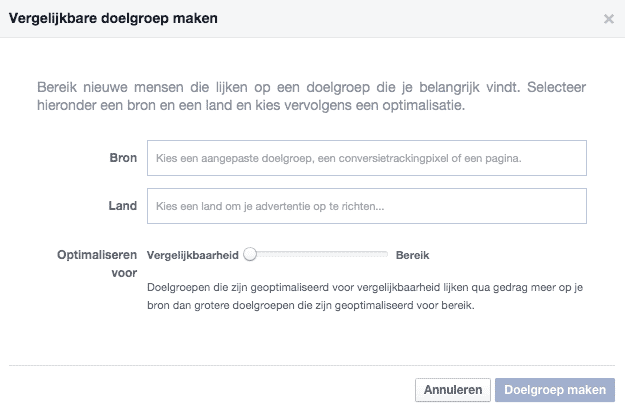The image size is (625, 410).
Task: Close the Vergelijkbare doelgroep maken dialog
Action: (x=609, y=19)
